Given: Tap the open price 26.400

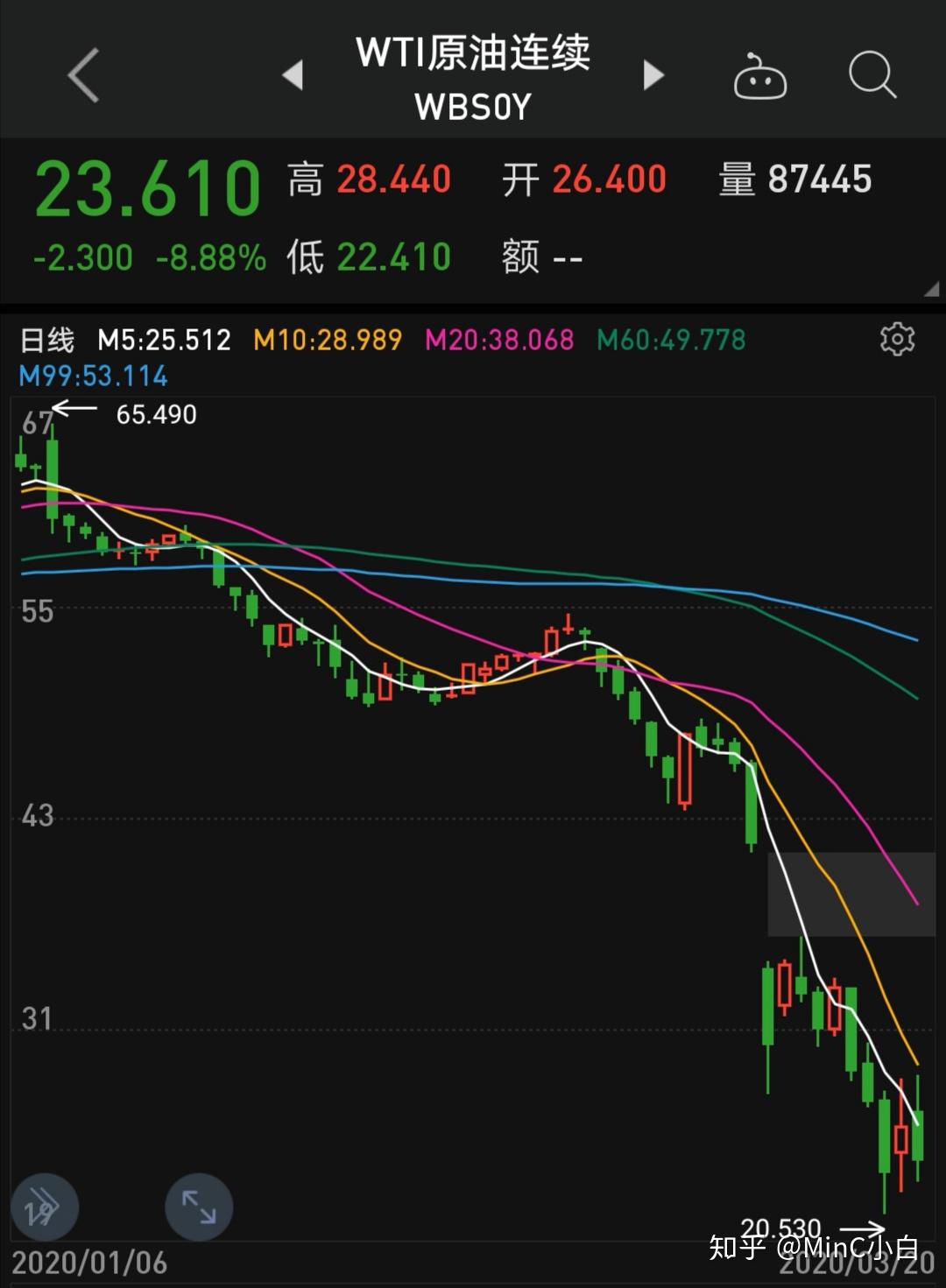Looking at the screenshot, I should pyautogui.click(x=610, y=179).
